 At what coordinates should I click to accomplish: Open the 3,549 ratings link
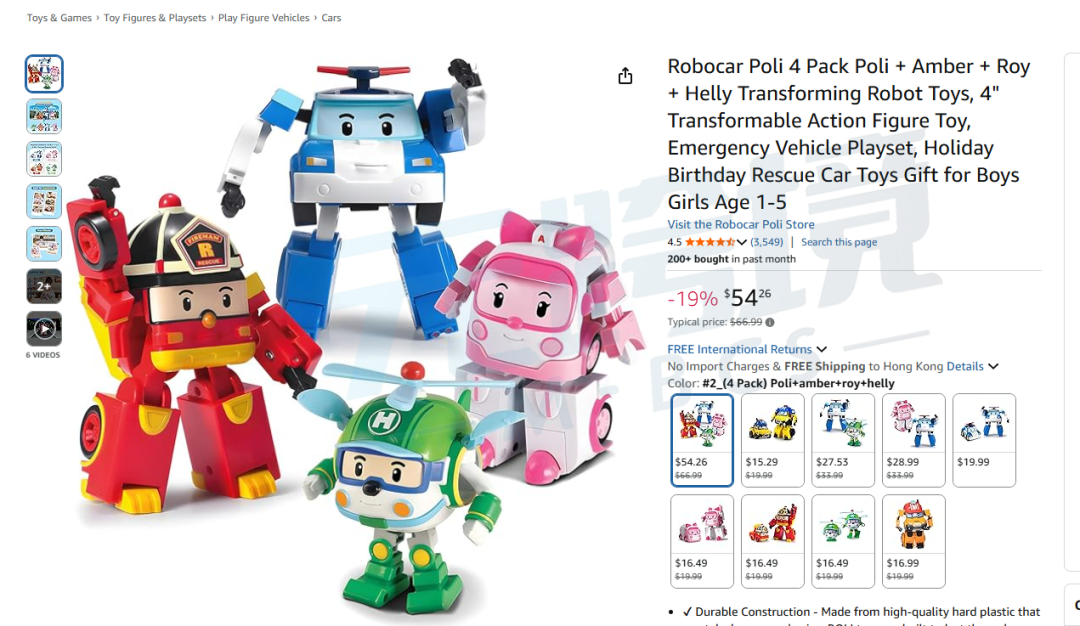[x=767, y=242]
